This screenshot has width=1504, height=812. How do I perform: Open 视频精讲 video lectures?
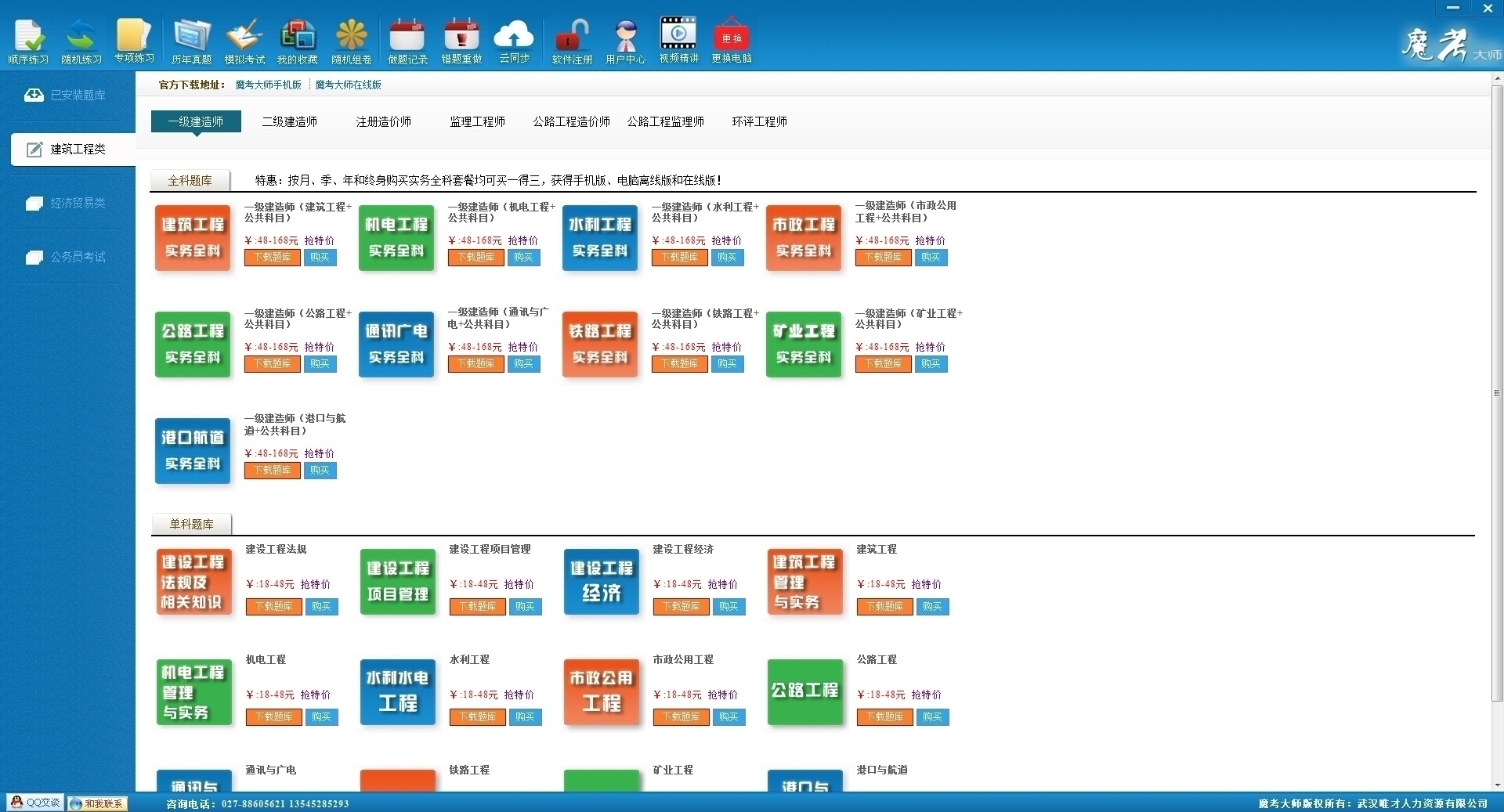click(678, 42)
